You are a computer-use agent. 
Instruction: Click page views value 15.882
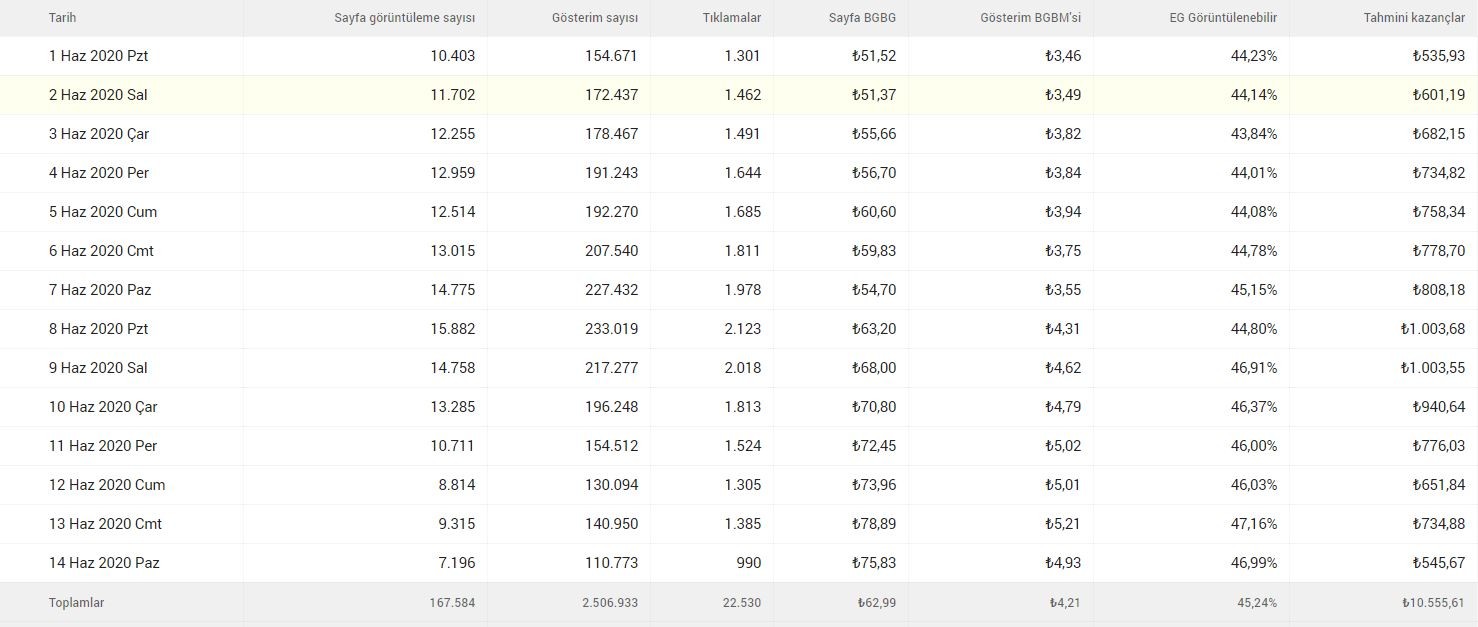453,329
